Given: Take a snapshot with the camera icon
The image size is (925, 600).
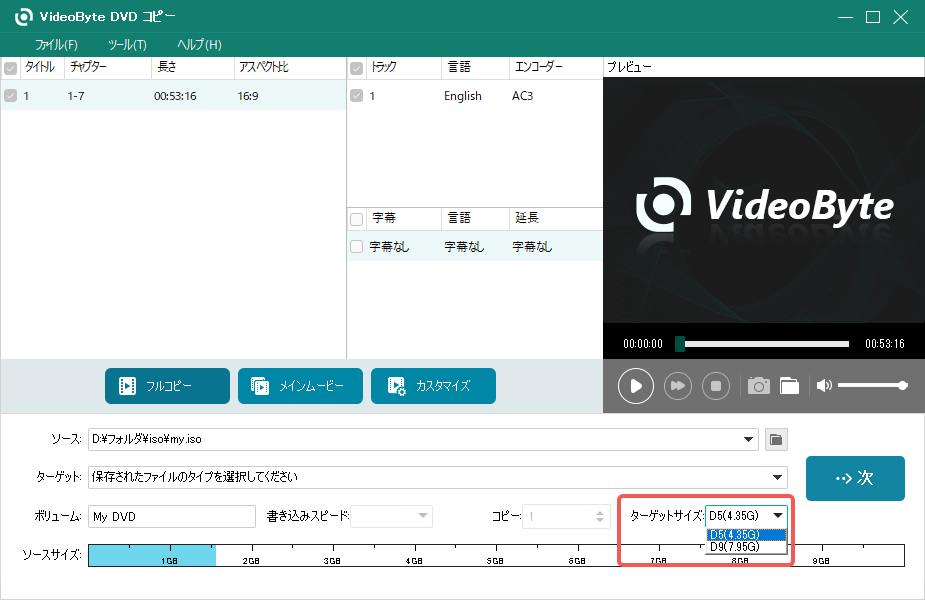Looking at the screenshot, I should pos(758,385).
